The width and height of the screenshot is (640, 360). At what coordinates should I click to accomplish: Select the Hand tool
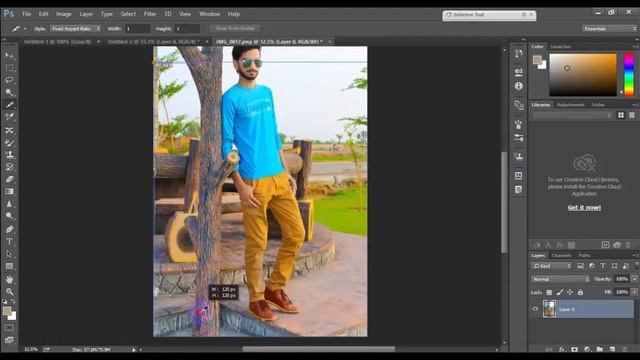click(9, 280)
